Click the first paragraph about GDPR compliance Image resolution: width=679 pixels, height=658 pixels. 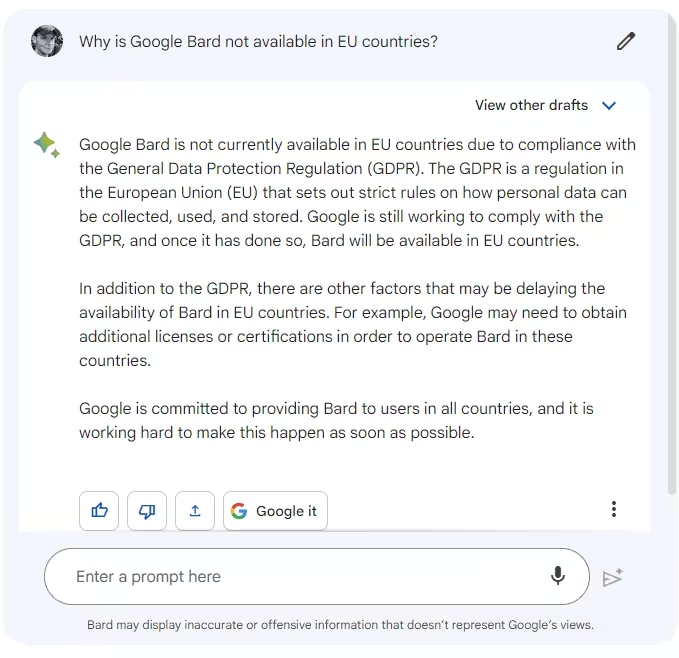click(x=357, y=192)
